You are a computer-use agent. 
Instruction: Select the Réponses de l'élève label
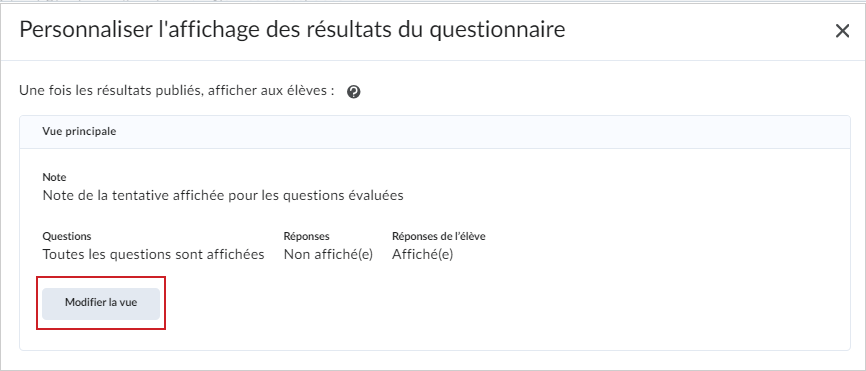(439, 236)
